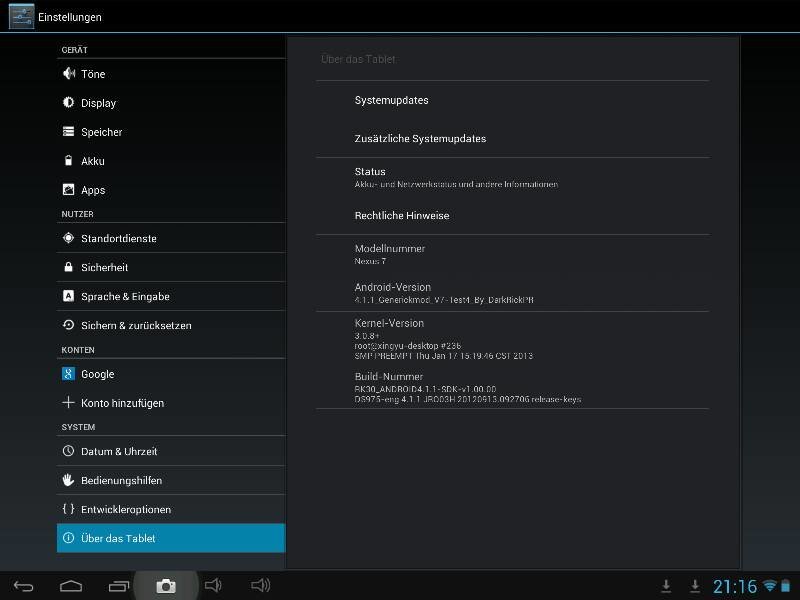Image resolution: width=800 pixels, height=600 pixels.
Task: Open the first download notification icon
Action: [x=666, y=586]
